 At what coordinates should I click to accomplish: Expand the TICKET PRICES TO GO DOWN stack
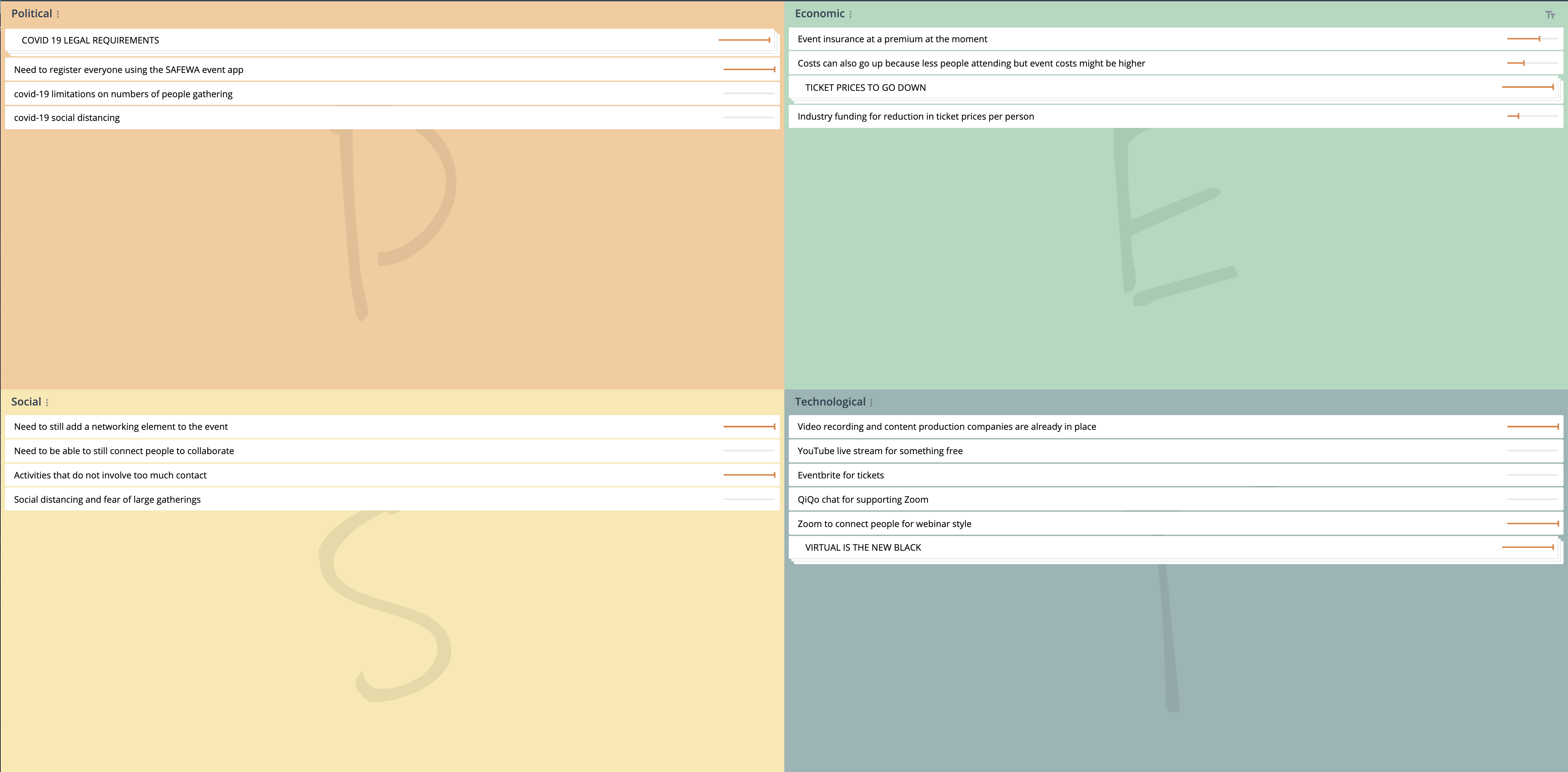865,88
